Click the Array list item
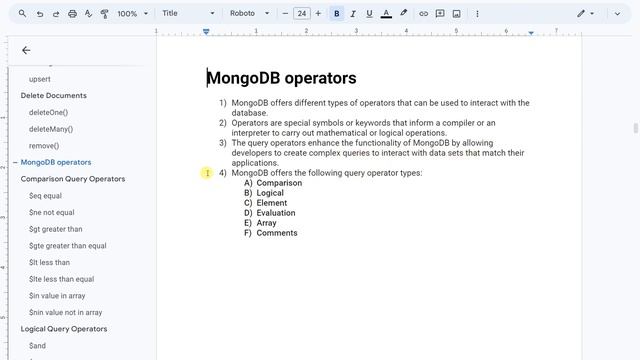The width and height of the screenshot is (640, 360). (x=266, y=223)
